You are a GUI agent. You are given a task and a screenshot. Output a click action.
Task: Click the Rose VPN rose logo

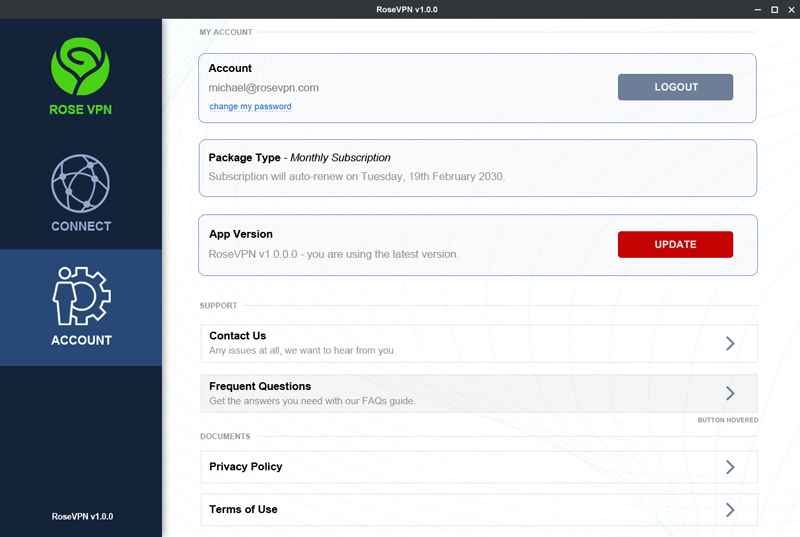(x=80, y=67)
